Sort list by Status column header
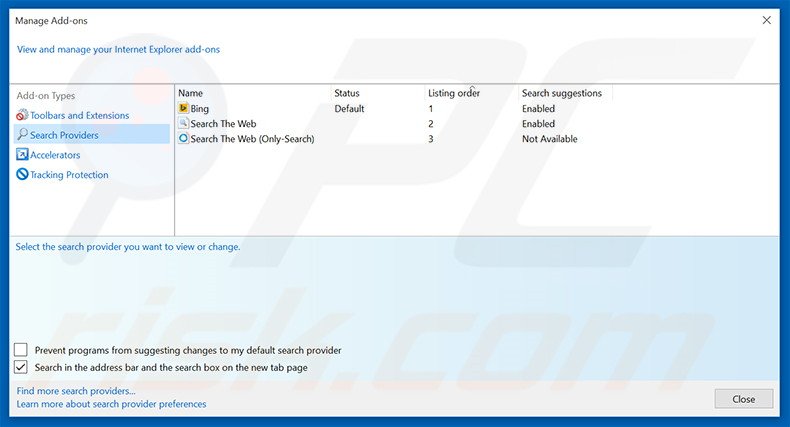Screen dimensions: 790x427 [347, 93]
